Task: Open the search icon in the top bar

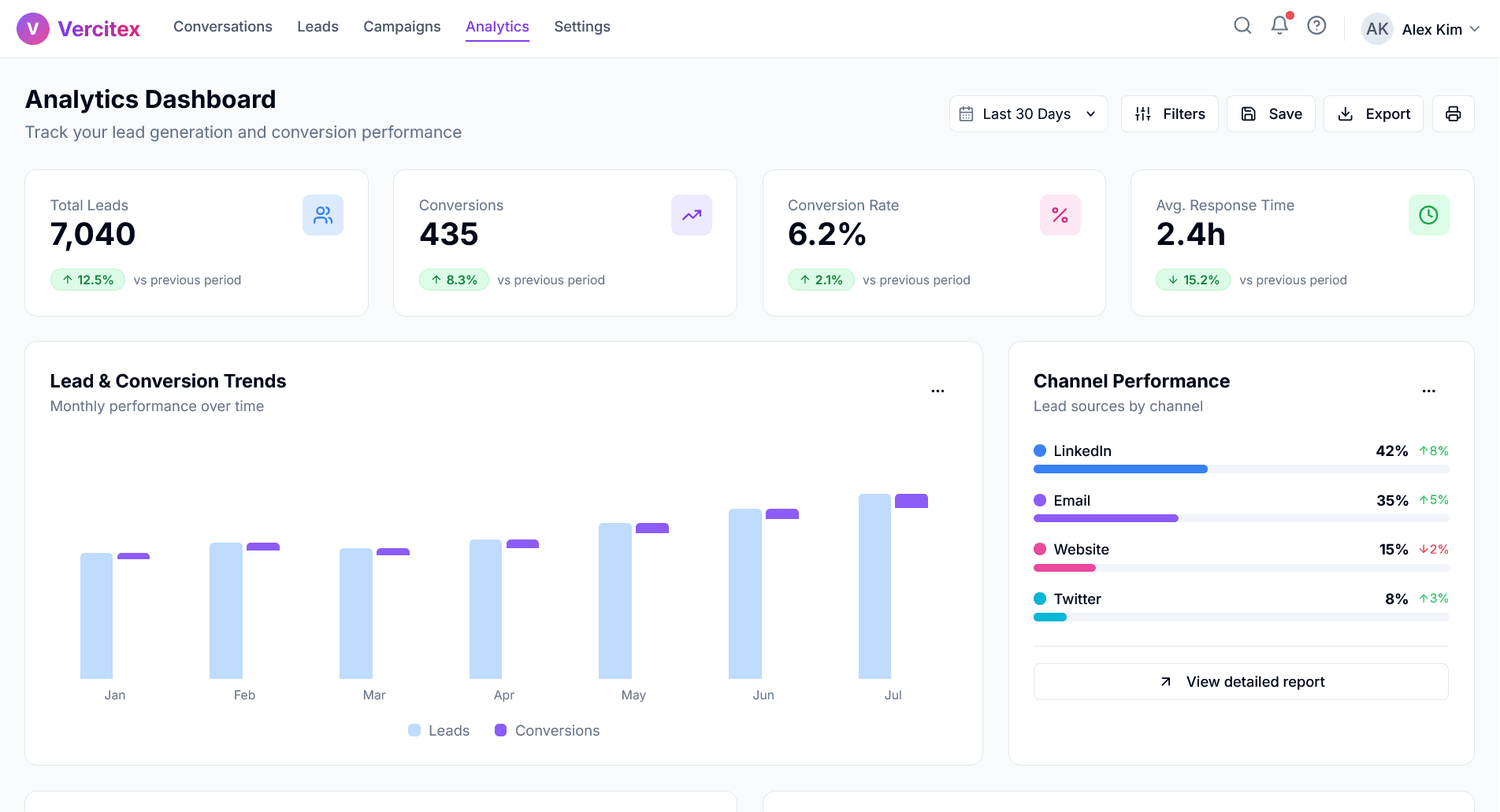Action: [x=1242, y=25]
